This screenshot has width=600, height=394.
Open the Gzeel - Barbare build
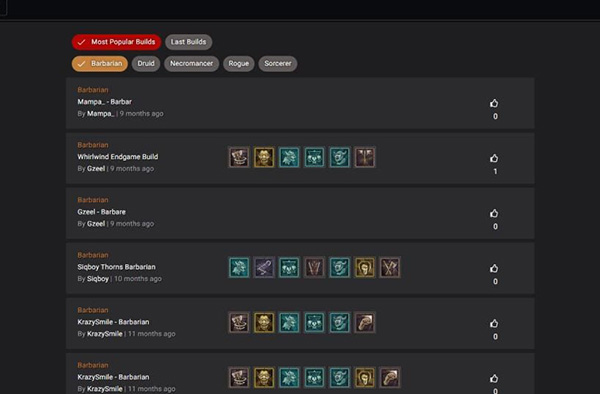[101, 212]
